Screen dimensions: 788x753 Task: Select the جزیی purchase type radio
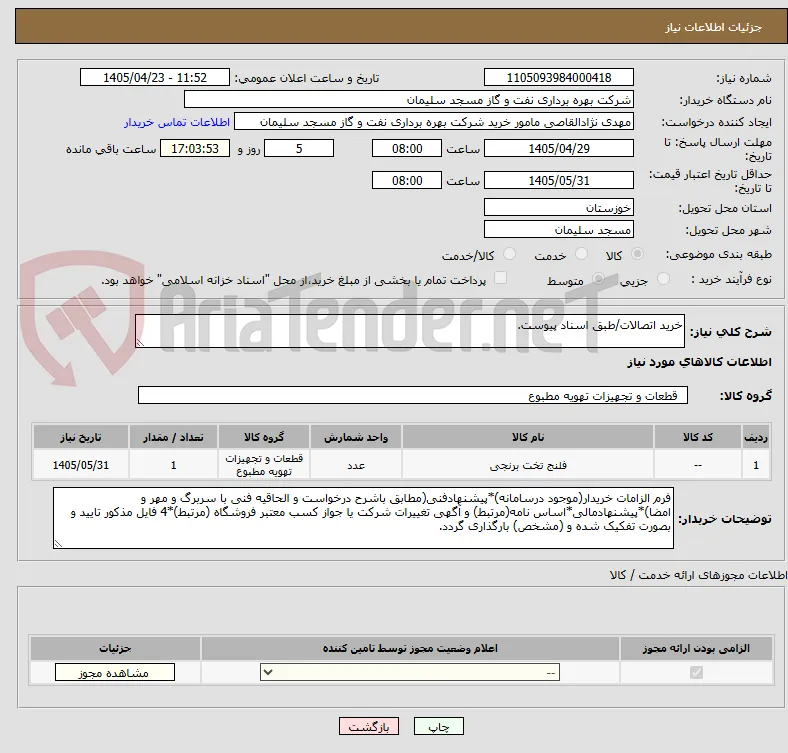click(663, 278)
